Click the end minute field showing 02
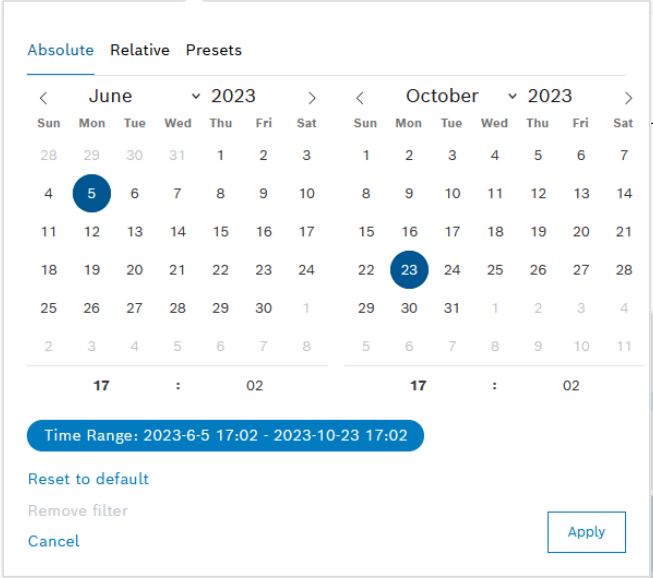 tap(571, 385)
